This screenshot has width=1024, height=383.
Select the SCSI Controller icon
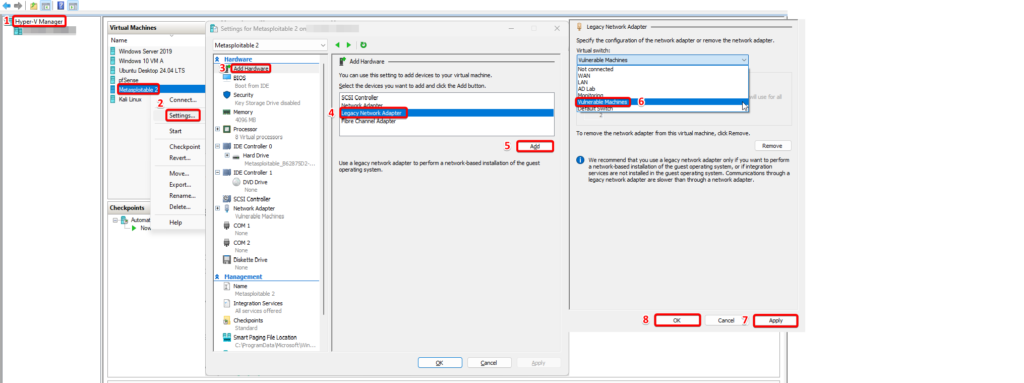click(x=227, y=199)
